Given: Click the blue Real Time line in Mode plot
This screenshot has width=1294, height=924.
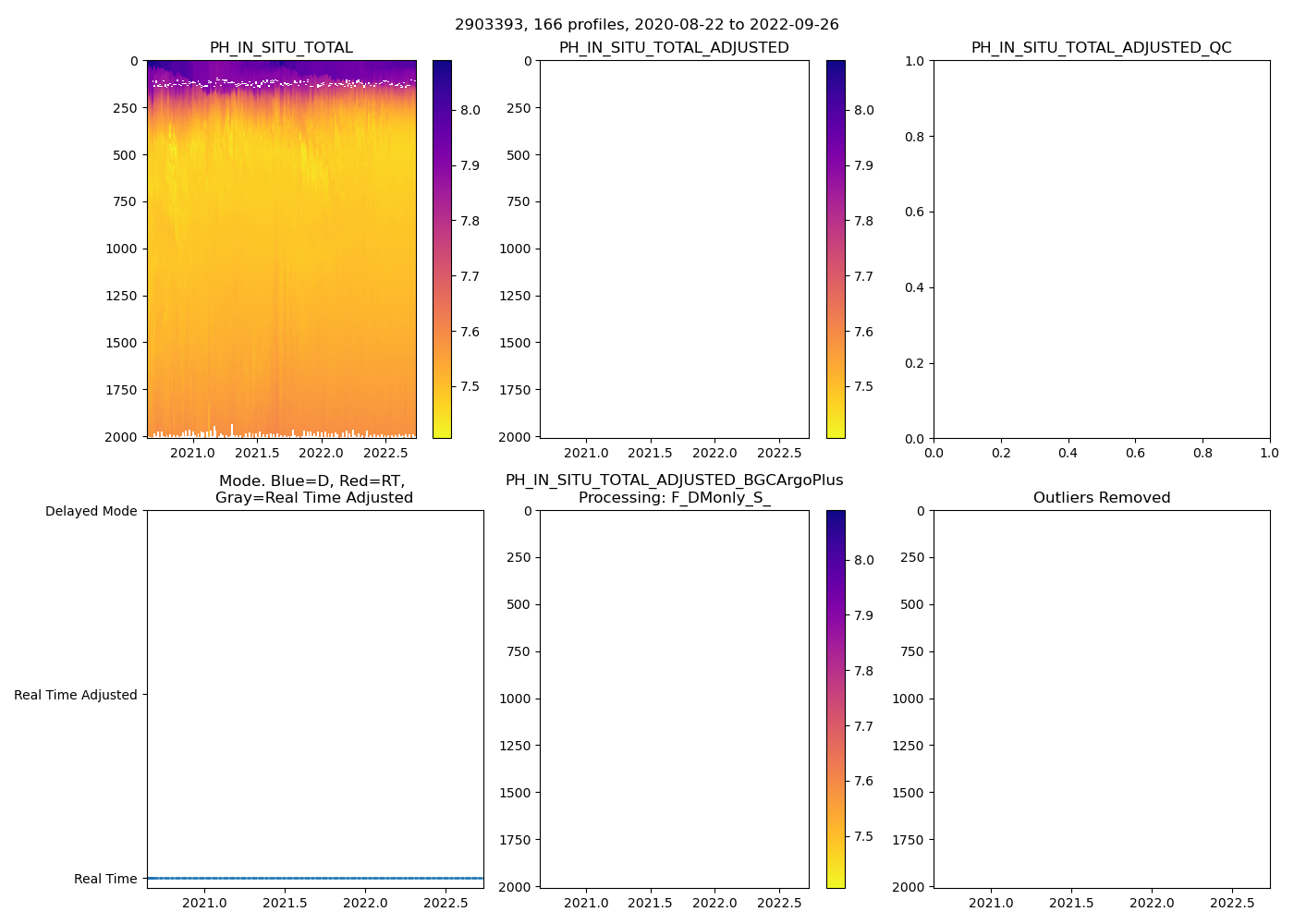Looking at the screenshot, I should click(314, 878).
